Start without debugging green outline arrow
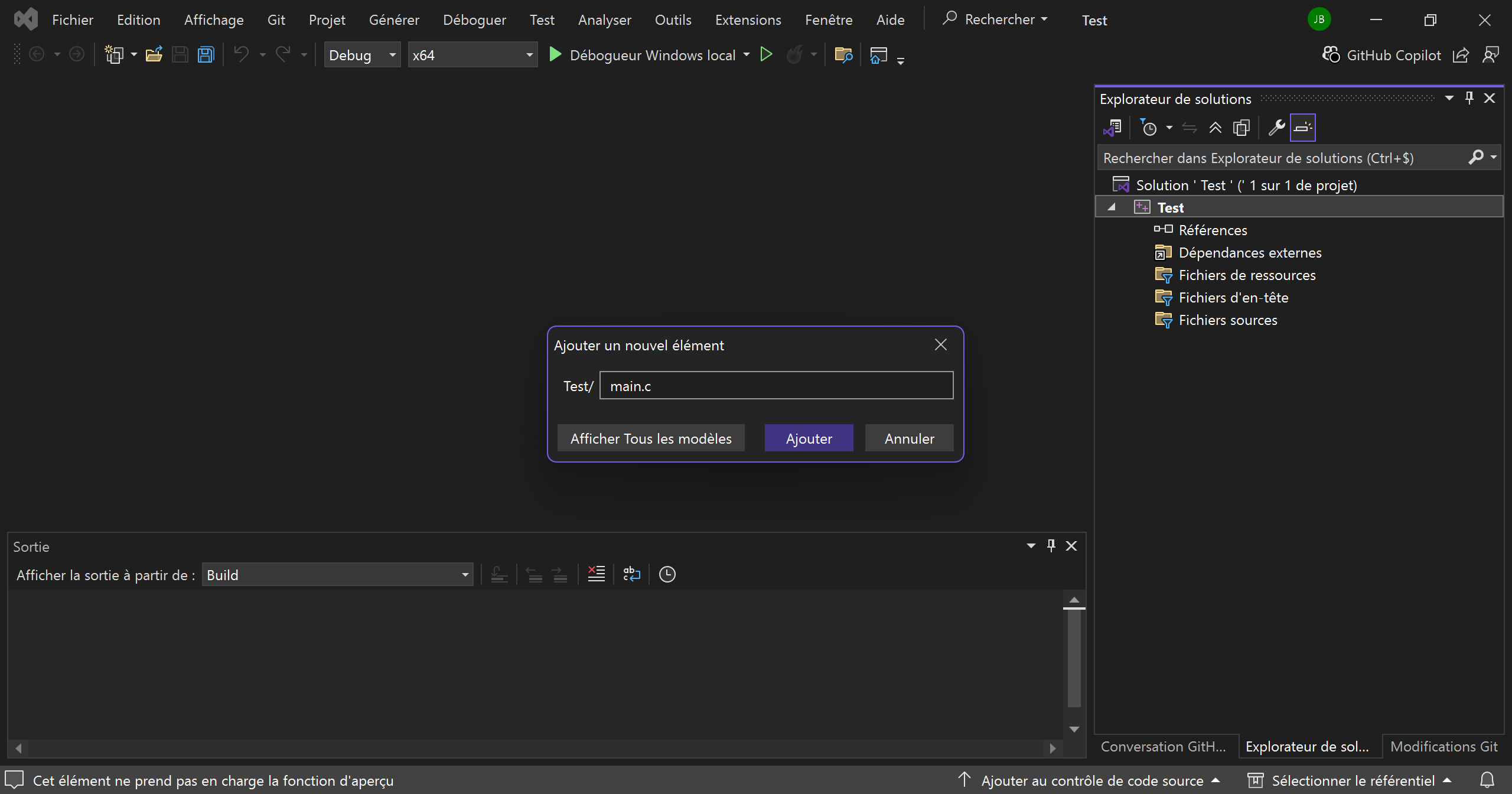The image size is (1512, 794). (766, 55)
